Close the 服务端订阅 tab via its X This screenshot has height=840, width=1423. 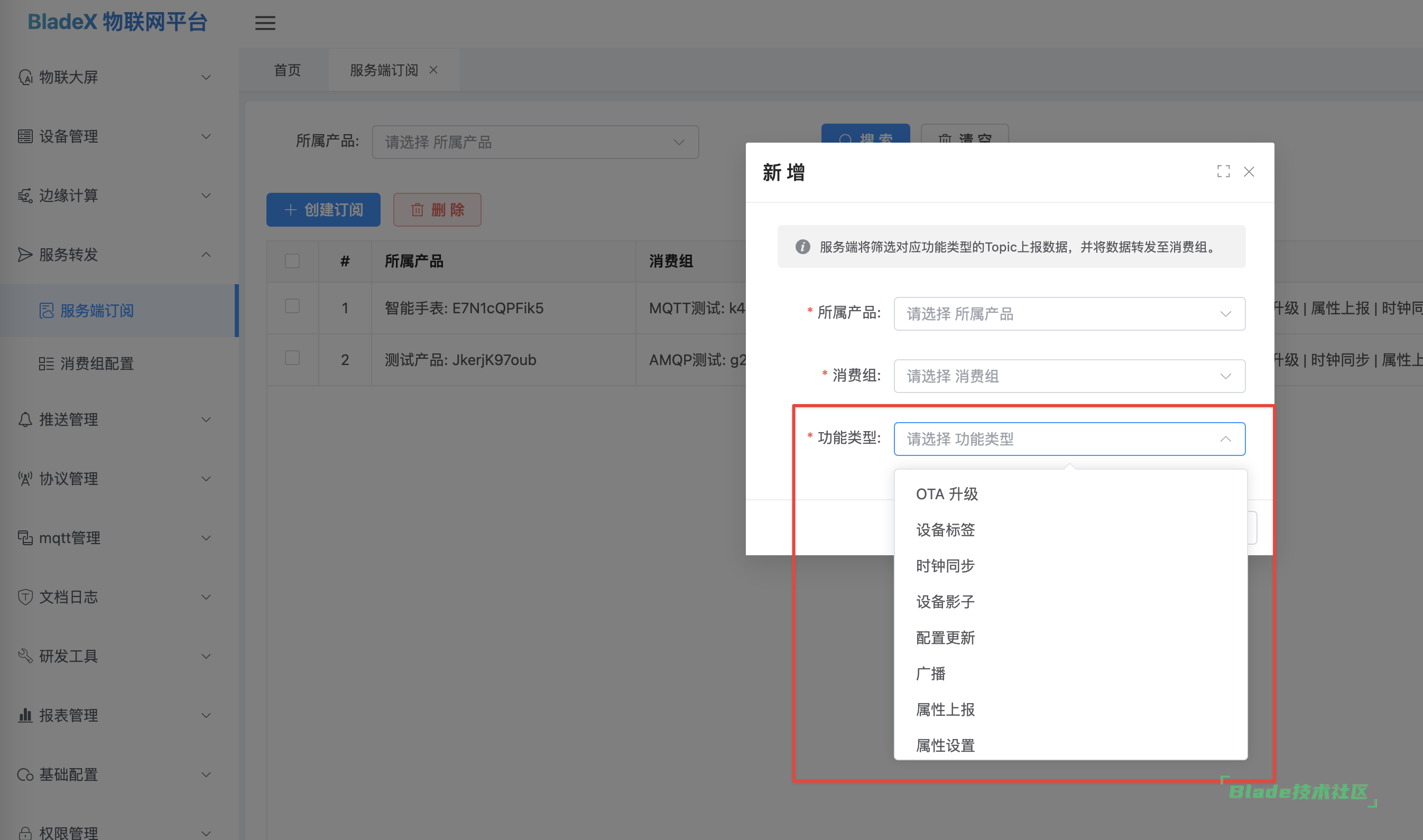(434, 70)
